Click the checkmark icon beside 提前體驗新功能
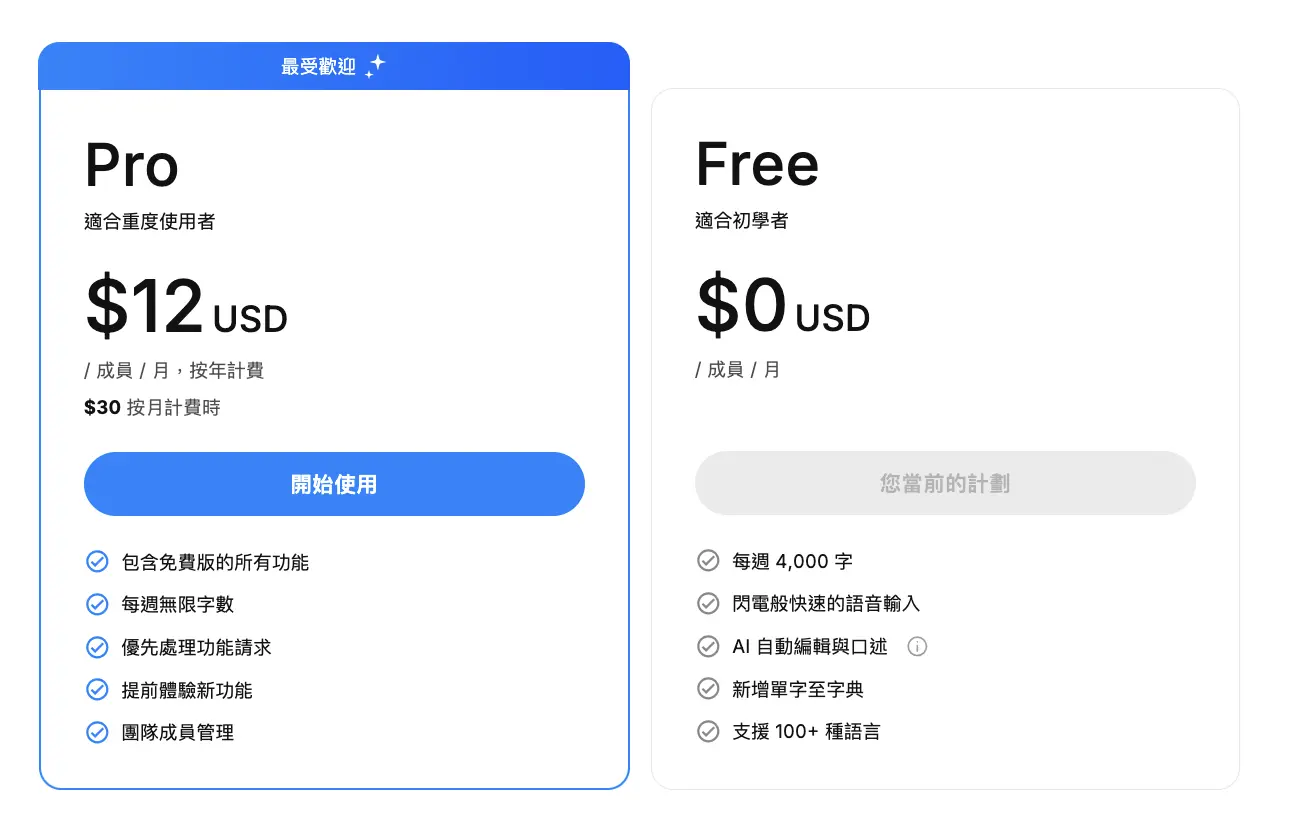1294x832 pixels. 97,690
